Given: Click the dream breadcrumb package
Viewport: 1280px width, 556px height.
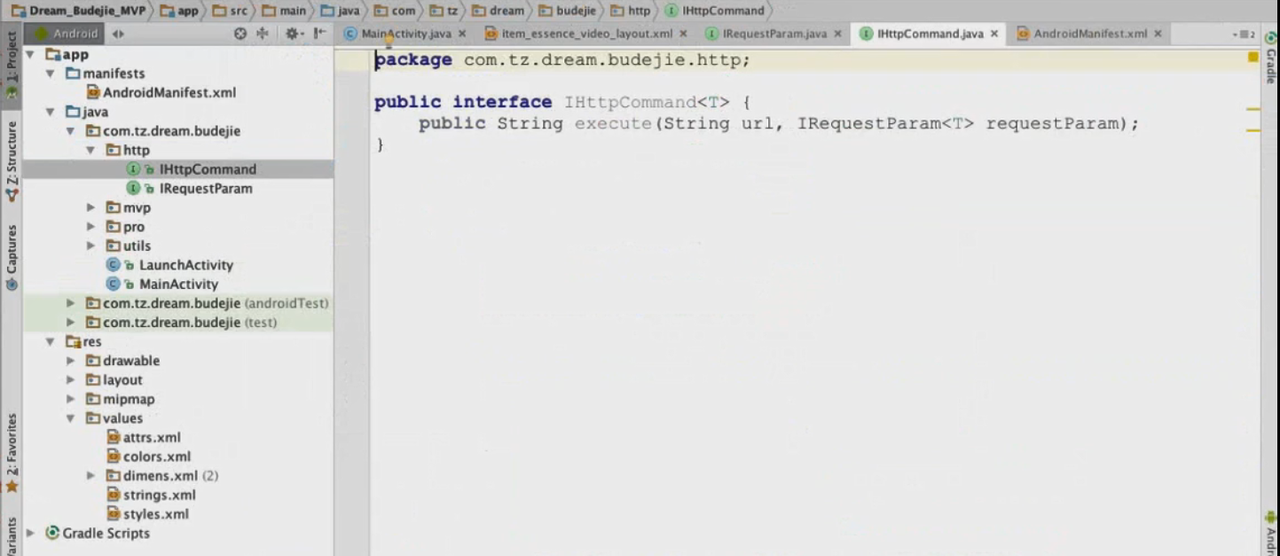Looking at the screenshot, I should [x=497, y=10].
